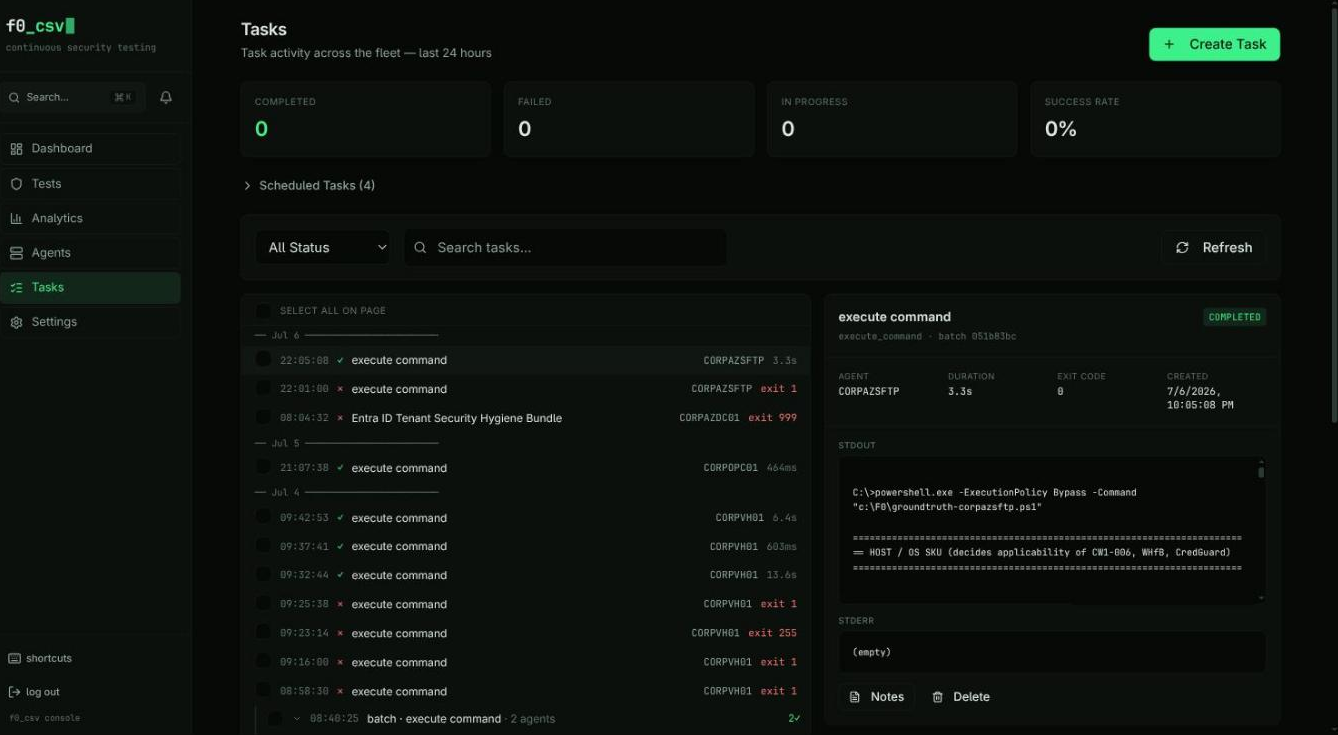
Task: Click the Settings gear icon
Action: (16, 322)
